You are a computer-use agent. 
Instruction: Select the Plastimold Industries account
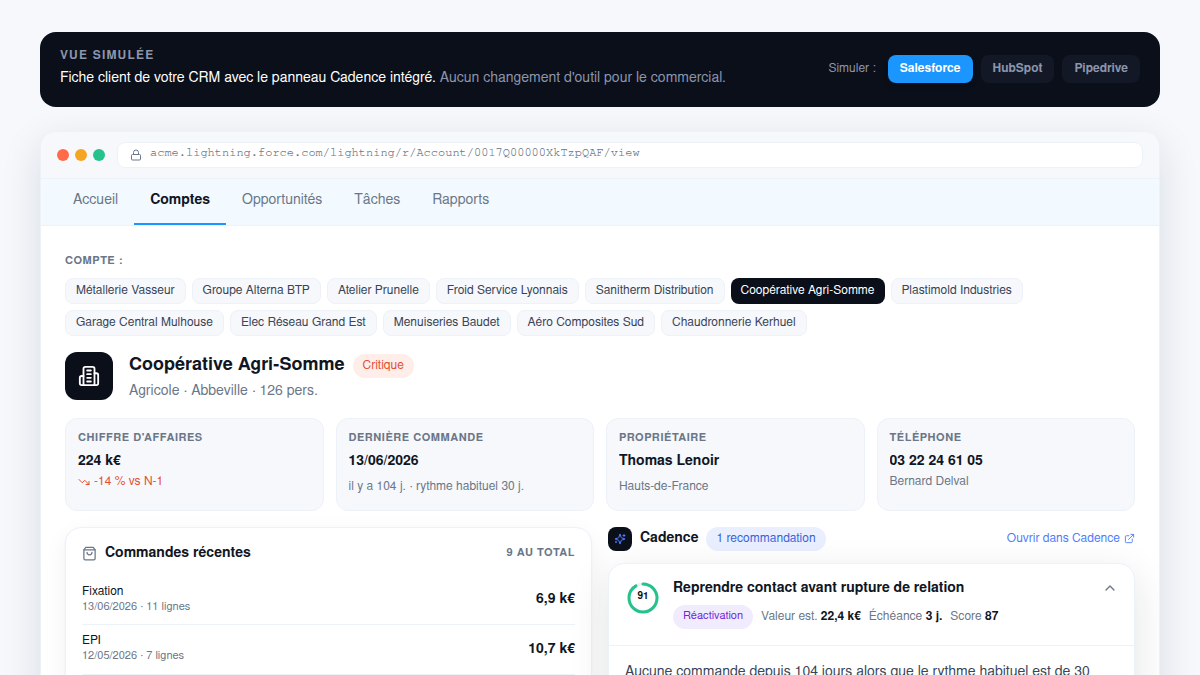[956, 290]
